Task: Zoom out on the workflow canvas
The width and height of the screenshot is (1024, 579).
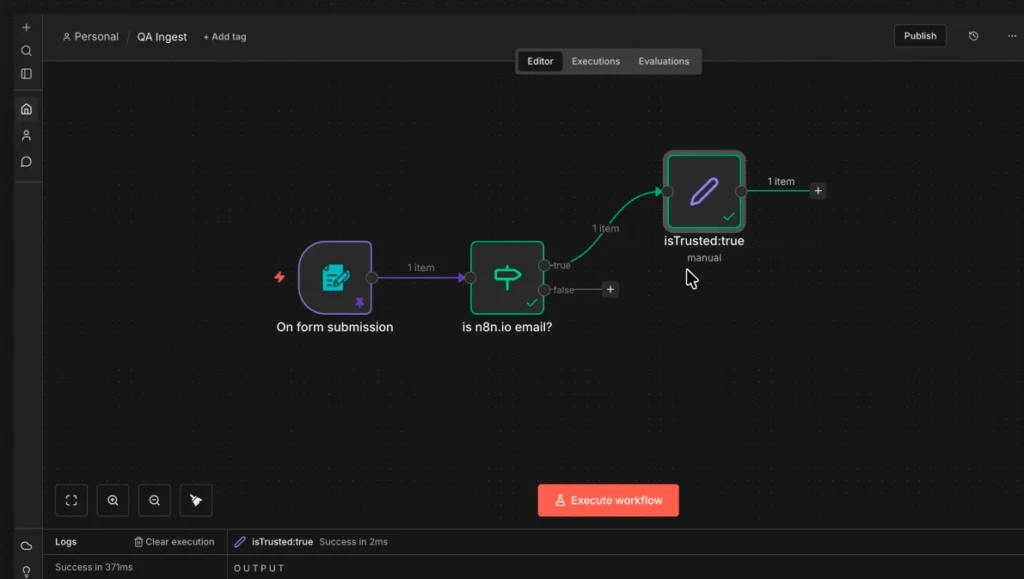Action: tap(154, 500)
